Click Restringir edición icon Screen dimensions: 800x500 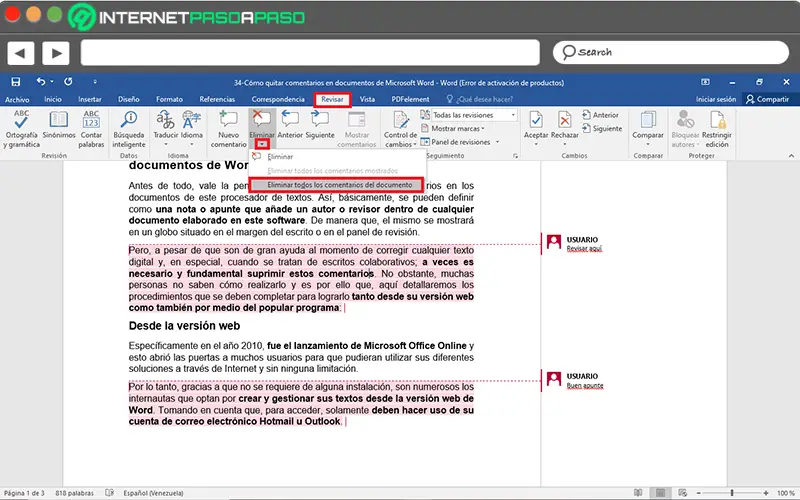(717, 120)
